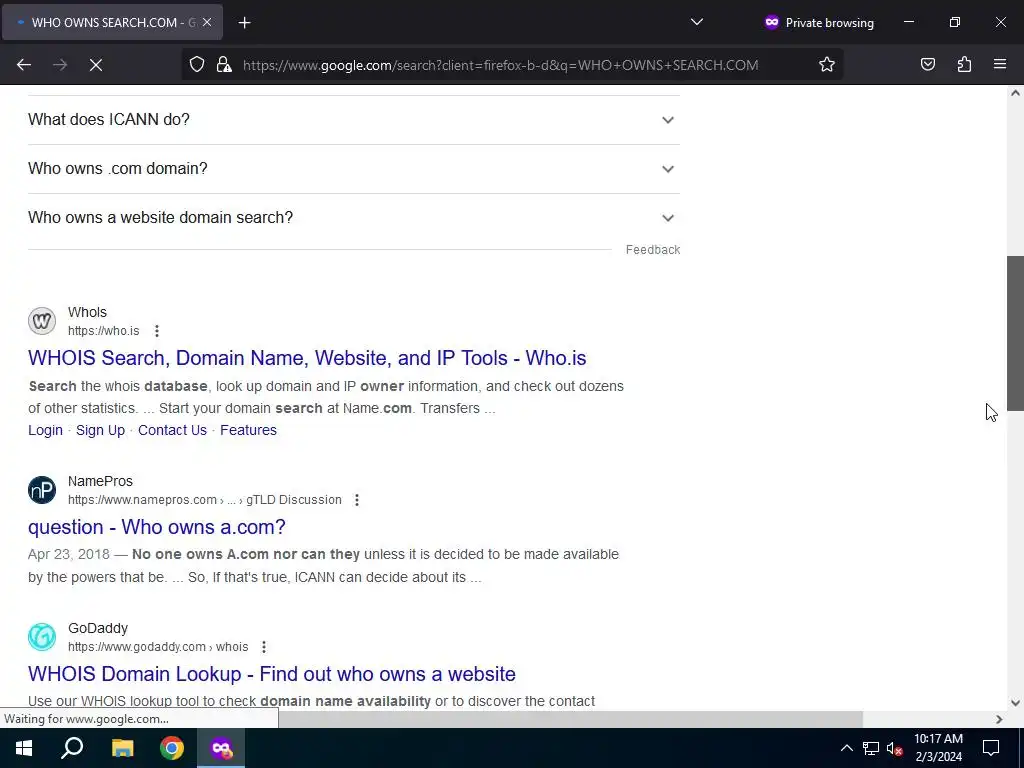Viewport: 1024px width, 768px height.
Task: Open the Firefox hamburger application menu
Action: pyautogui.click(x=1000, y=65)
